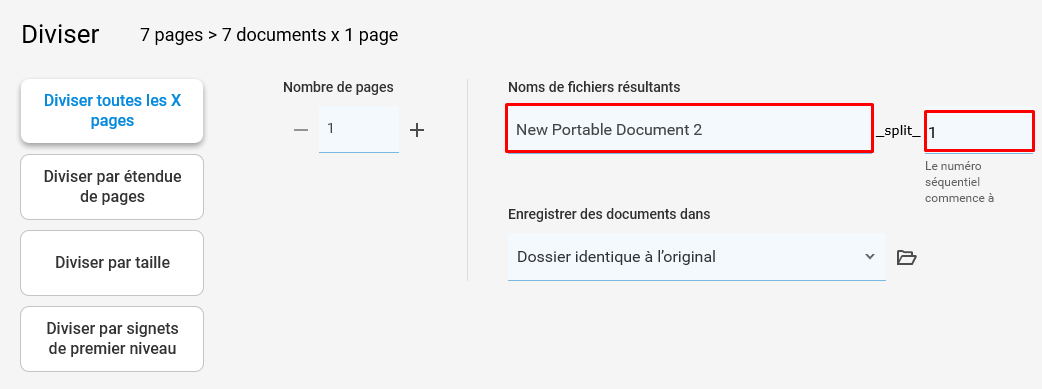Switch to 'Diviser par étendue de pages'
The height and width of the screenshot is (389, 1042).
point(112,187)
